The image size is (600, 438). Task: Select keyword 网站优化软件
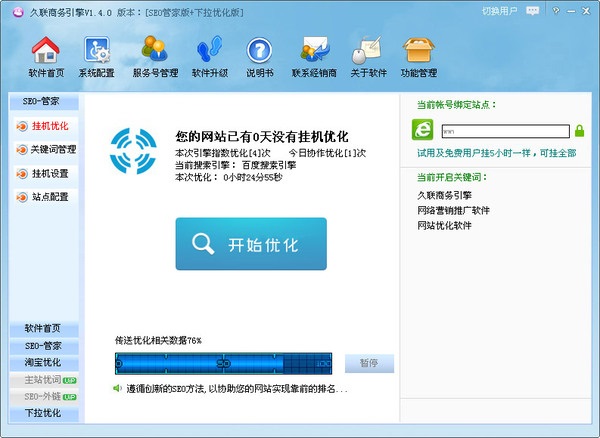[444, 226]
